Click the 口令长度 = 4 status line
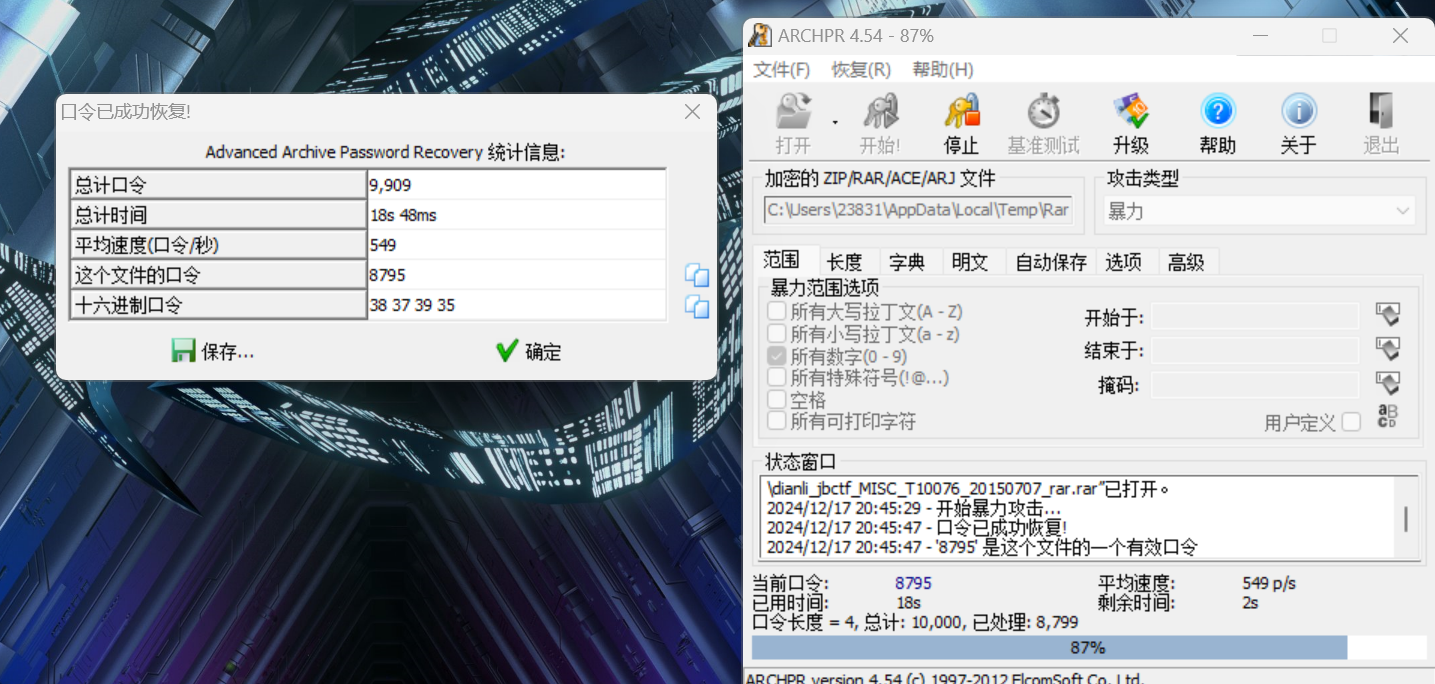This screenshot has width=1435, height=684. tap(915, 623)
